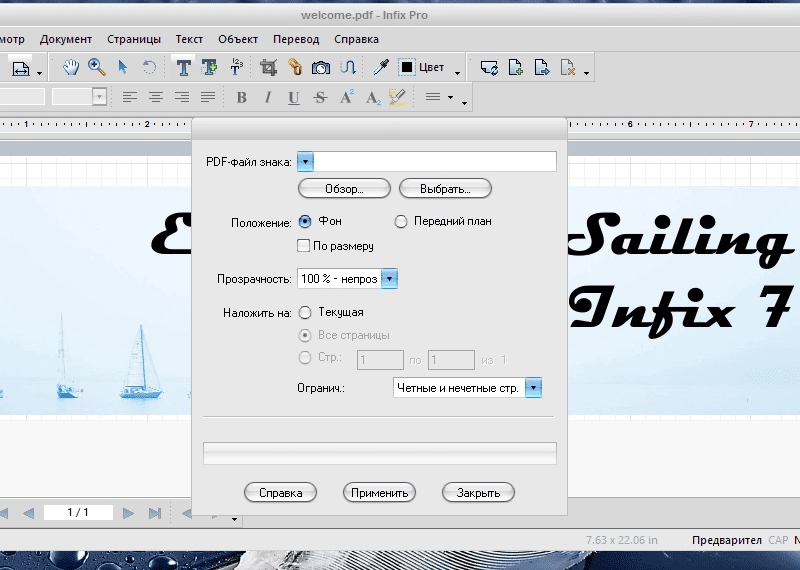Viewport: 800px width, 570px height.
Task: Open the Текст menu
Action: pyautogui.click(x=189, y=39)
